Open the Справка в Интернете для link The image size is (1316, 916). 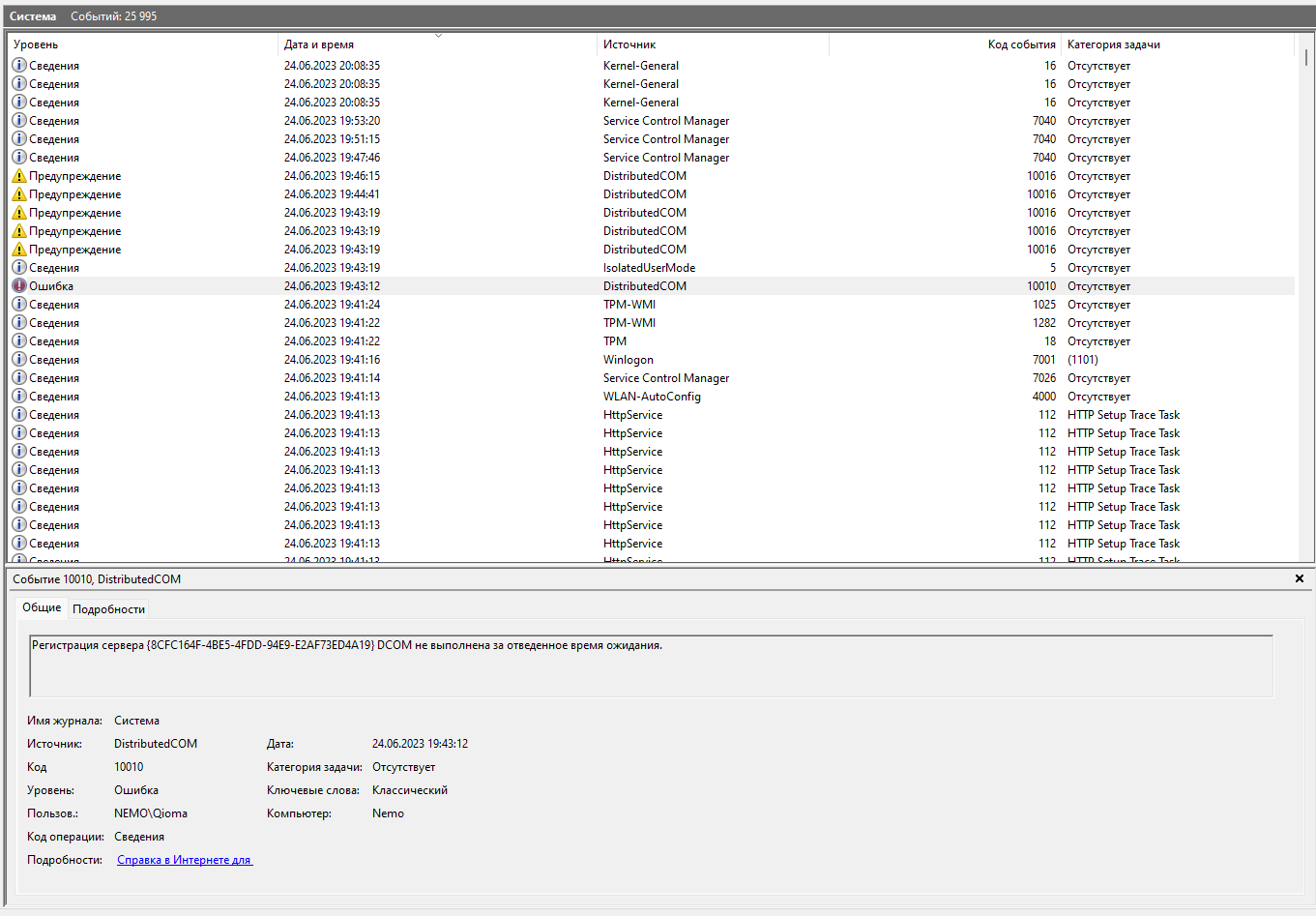pyautogui.click(x=185, y=860)
